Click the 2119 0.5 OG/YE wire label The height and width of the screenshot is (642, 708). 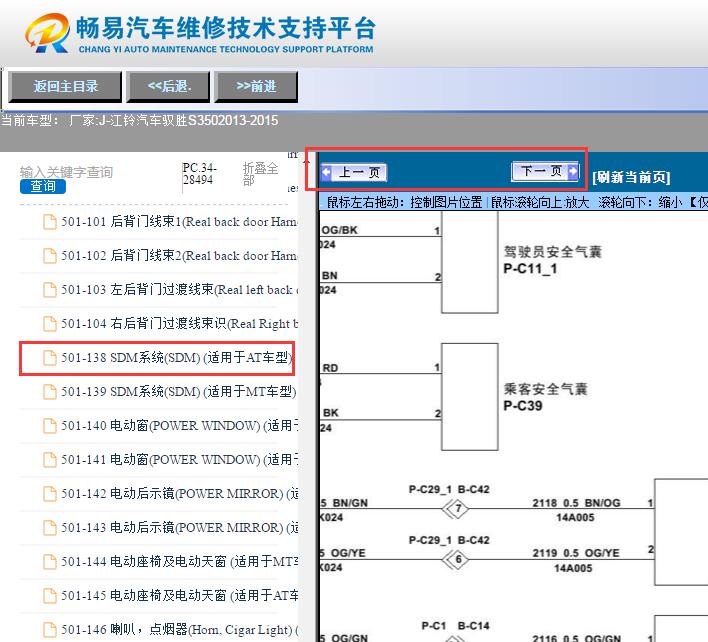tap(576, 553)
